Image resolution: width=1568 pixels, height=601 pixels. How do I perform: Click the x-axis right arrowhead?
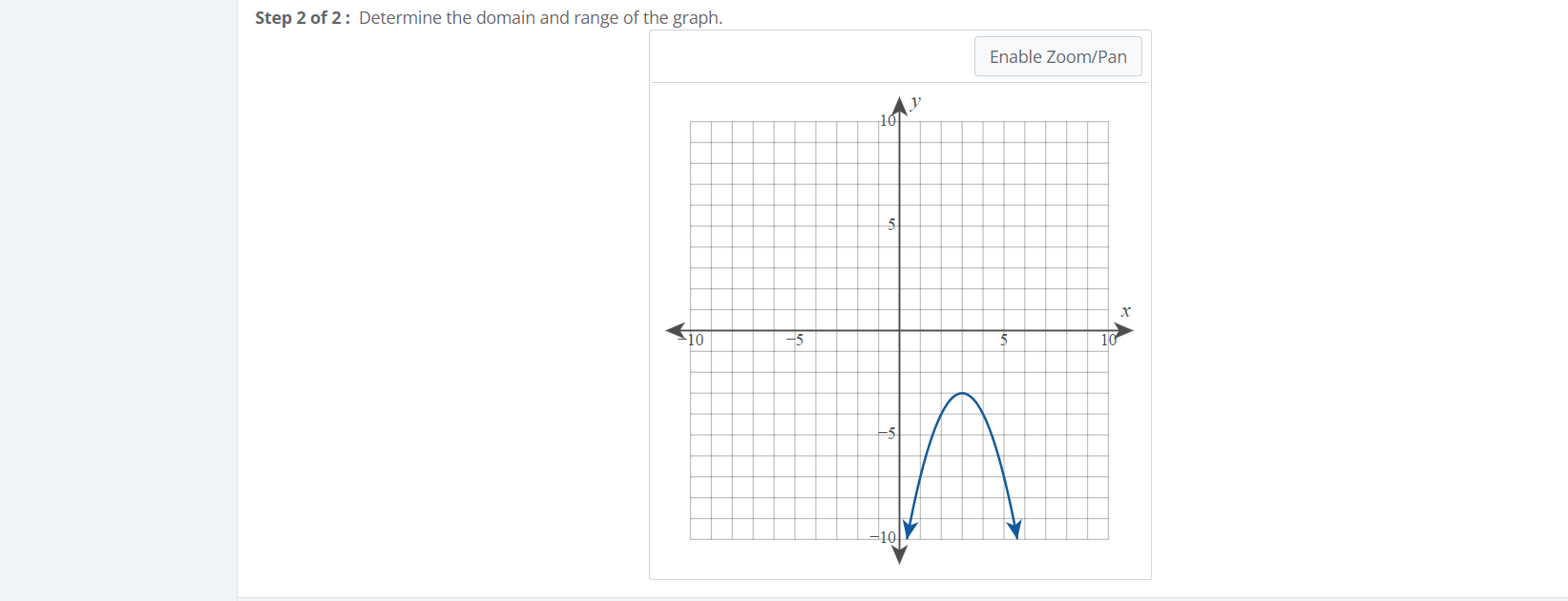click(1124, 331)
